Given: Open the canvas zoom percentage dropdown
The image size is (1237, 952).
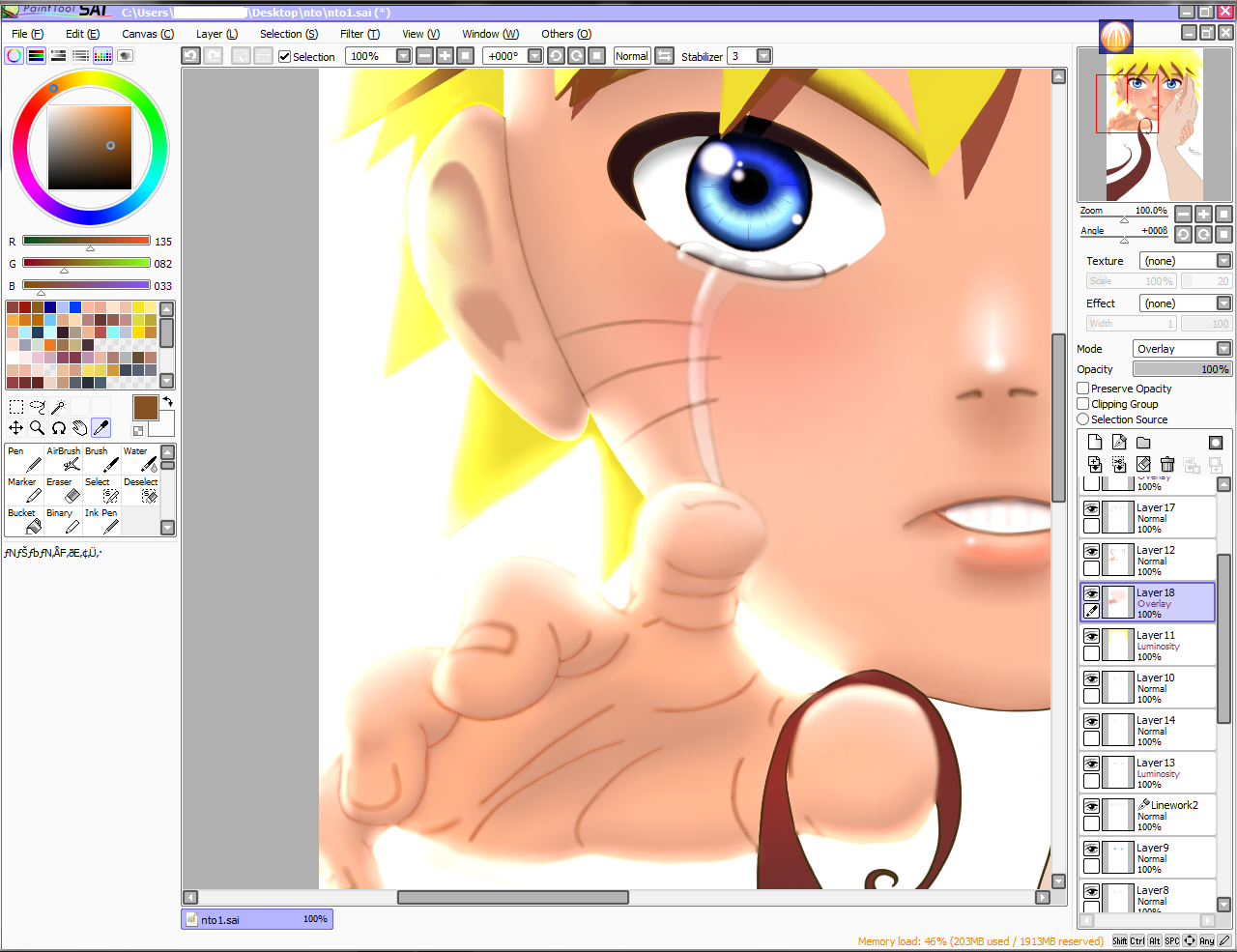Looking at the screenshot, I should [404, 56].
